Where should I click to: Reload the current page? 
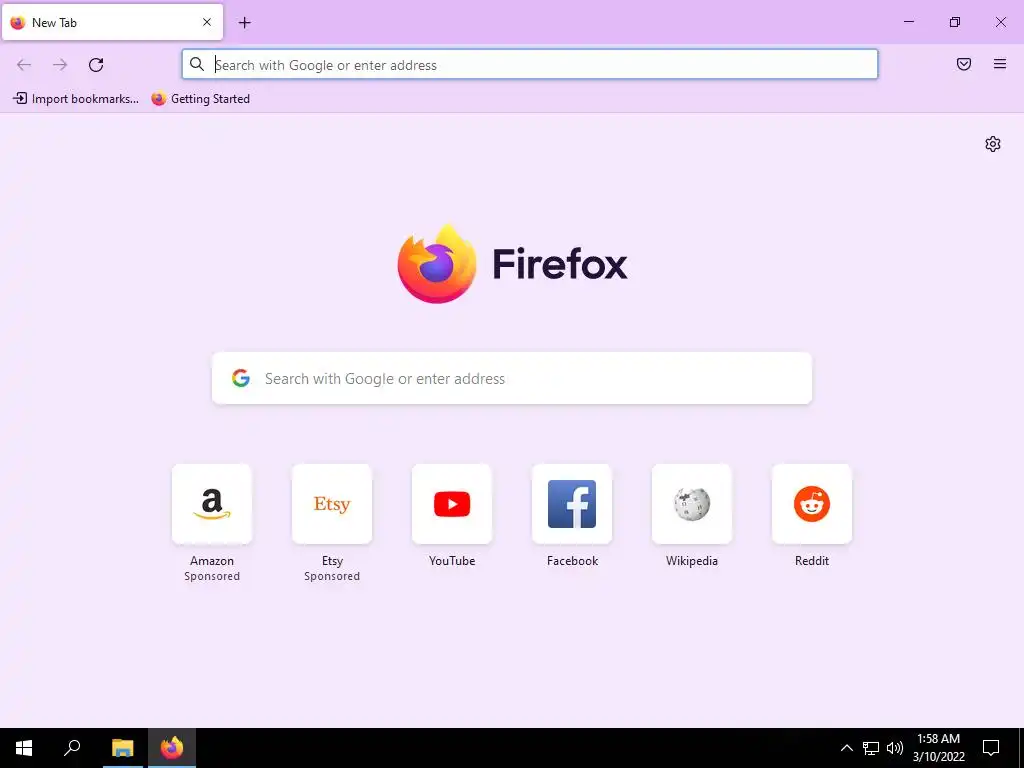[x=96, y=65]
